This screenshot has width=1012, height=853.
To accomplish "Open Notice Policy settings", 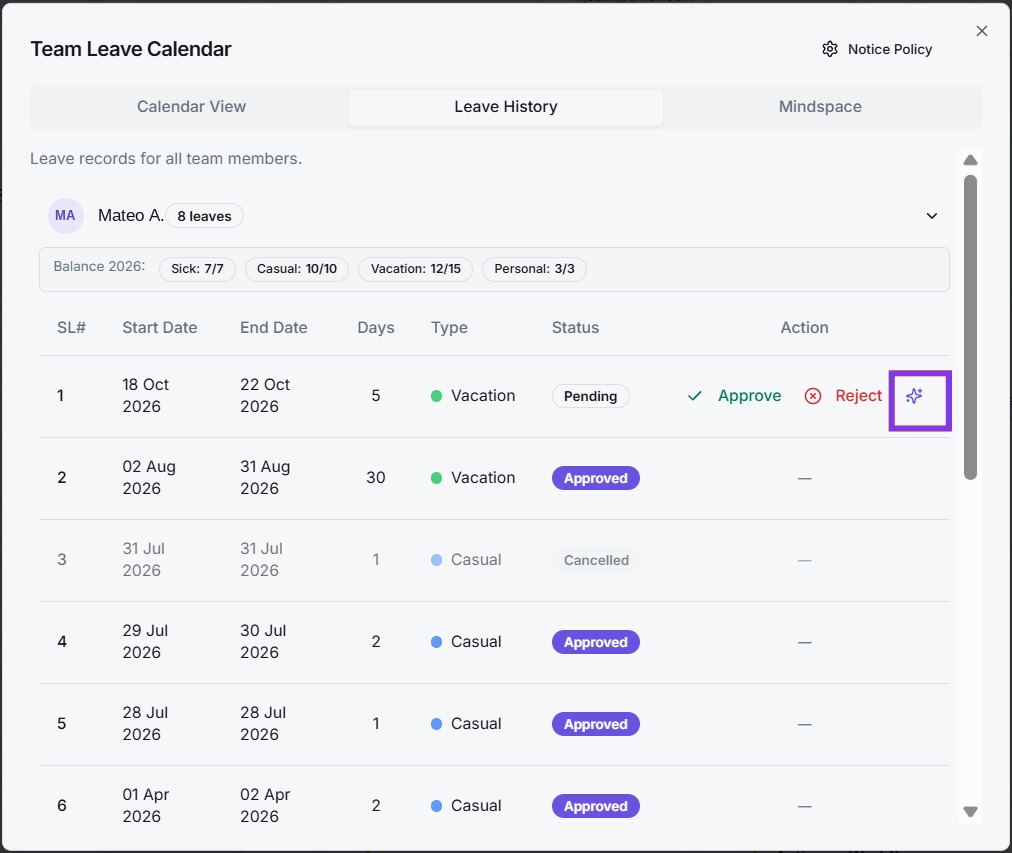I will click(x=877, y=49).
